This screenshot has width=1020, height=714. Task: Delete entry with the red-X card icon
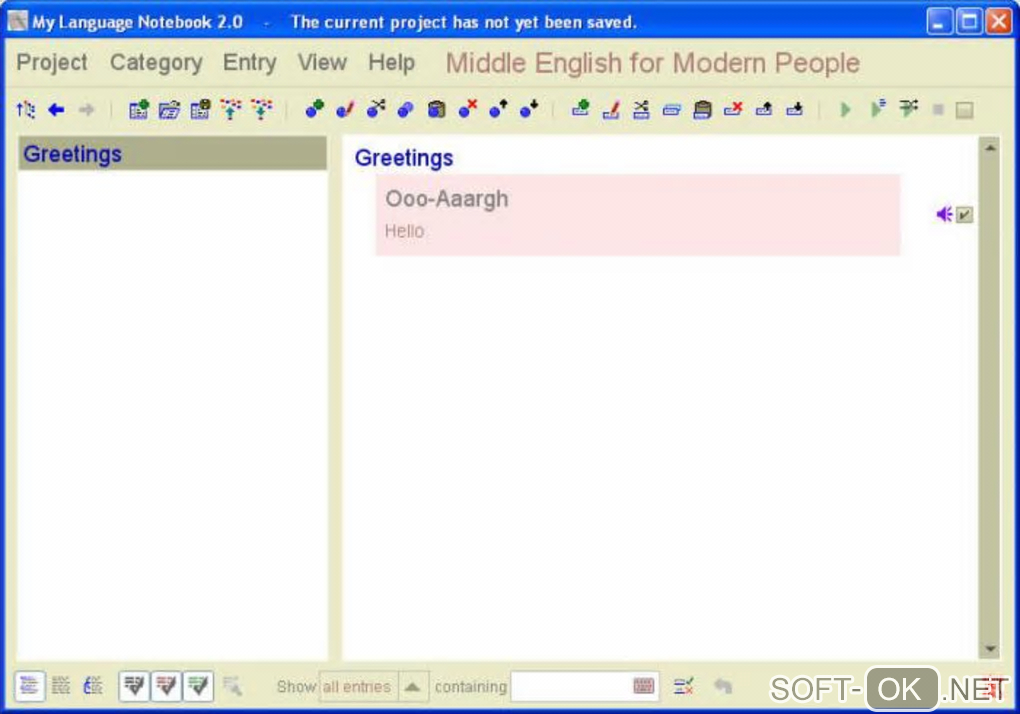(733, 109)
